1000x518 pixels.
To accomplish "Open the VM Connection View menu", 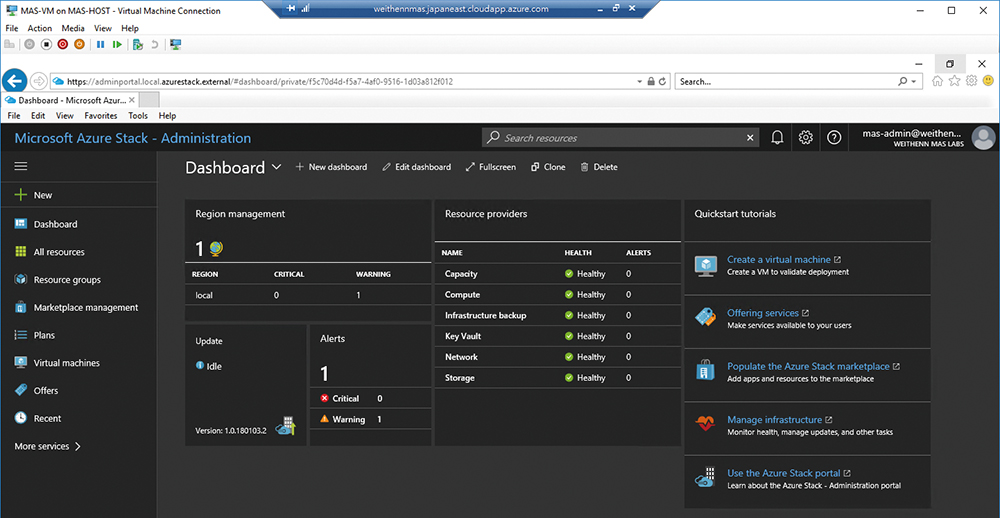I will [x=103, y=28].
